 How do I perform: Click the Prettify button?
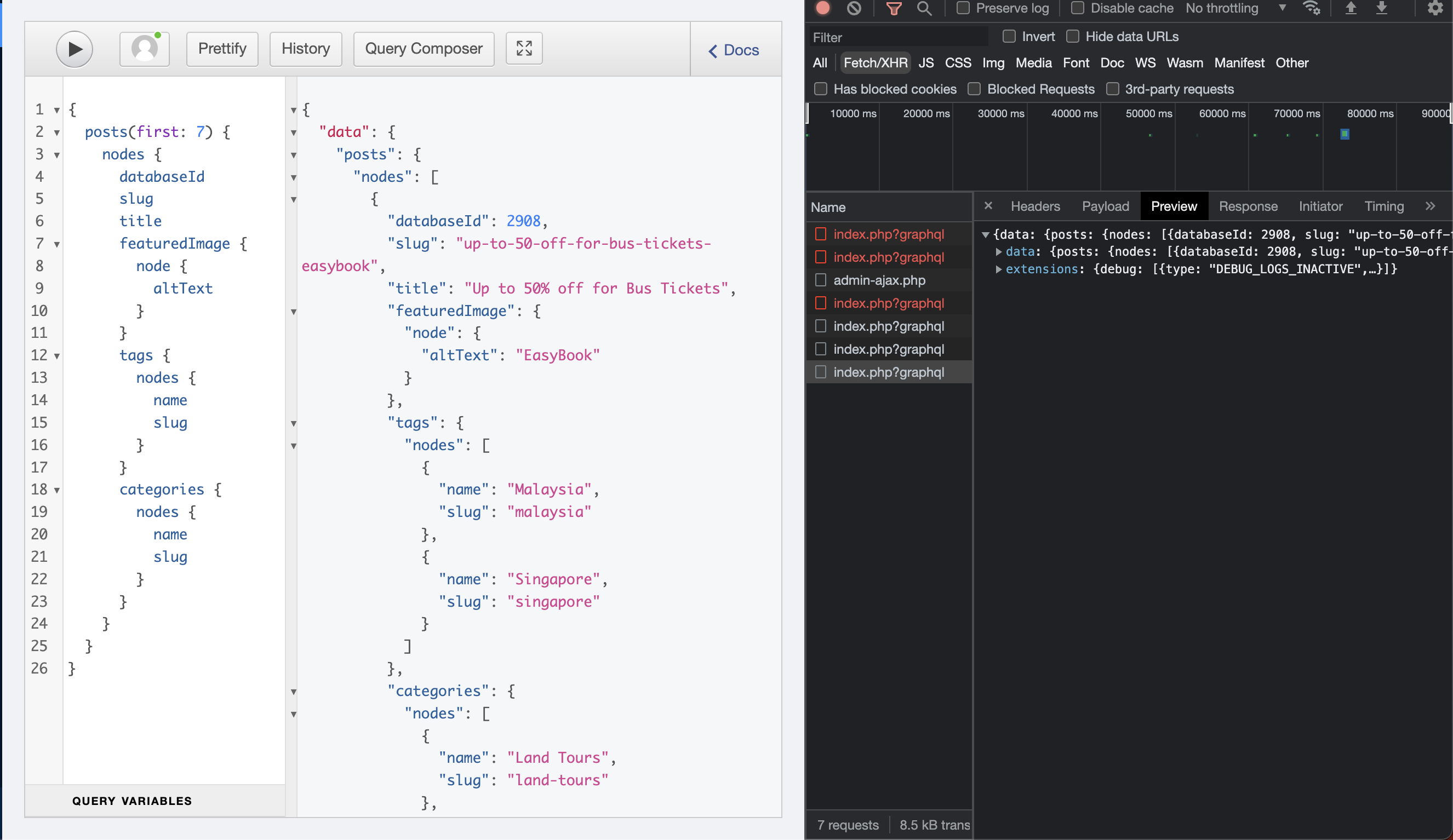click(222, 49)
